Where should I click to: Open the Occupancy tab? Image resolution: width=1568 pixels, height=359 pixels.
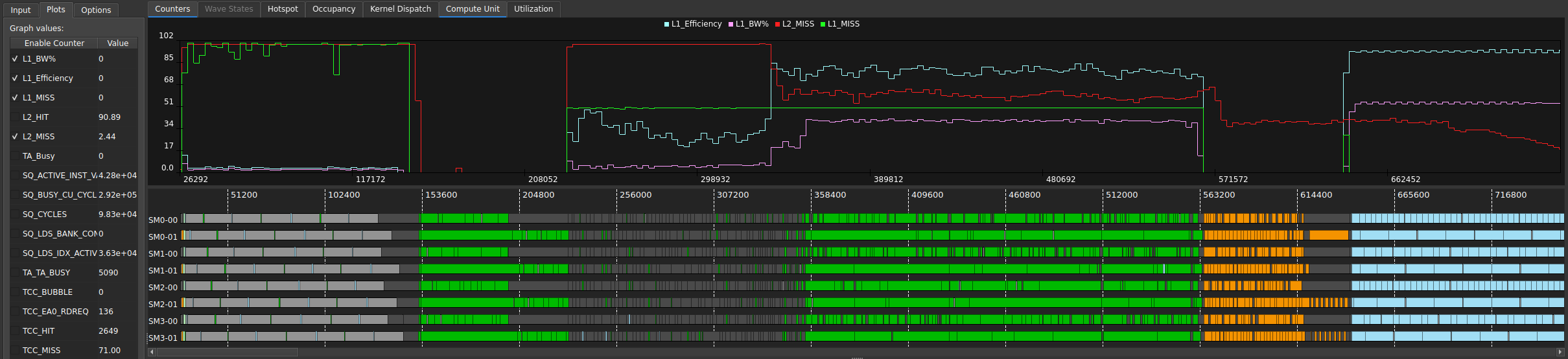coord(334,9)
